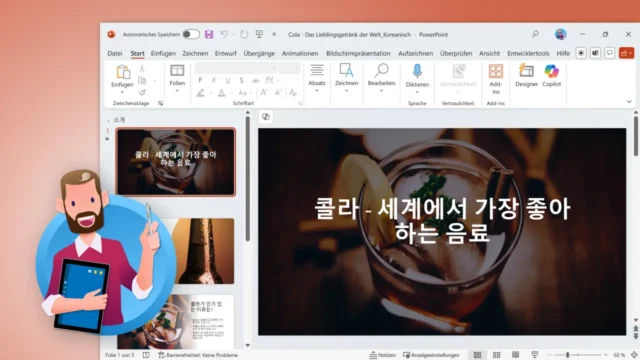Open the quick access toolbar customize dropdown
Viewport: 640px width, 360px height.
(x=274, y=34)
